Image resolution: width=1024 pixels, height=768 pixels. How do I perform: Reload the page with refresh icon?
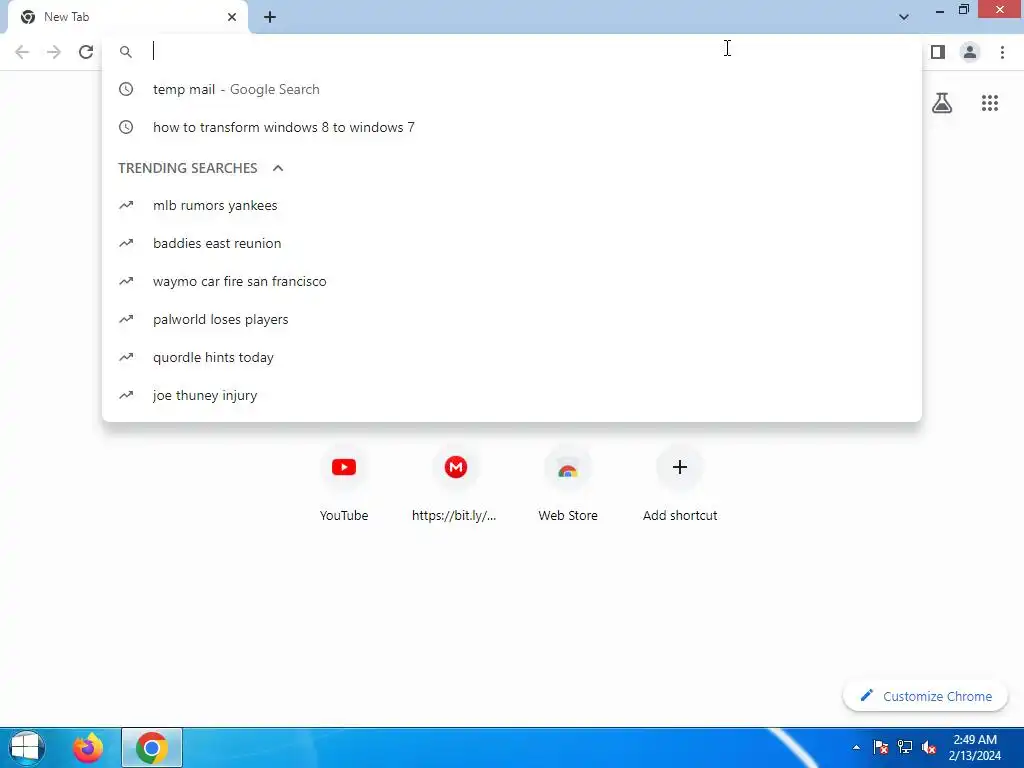click(86, 52)
